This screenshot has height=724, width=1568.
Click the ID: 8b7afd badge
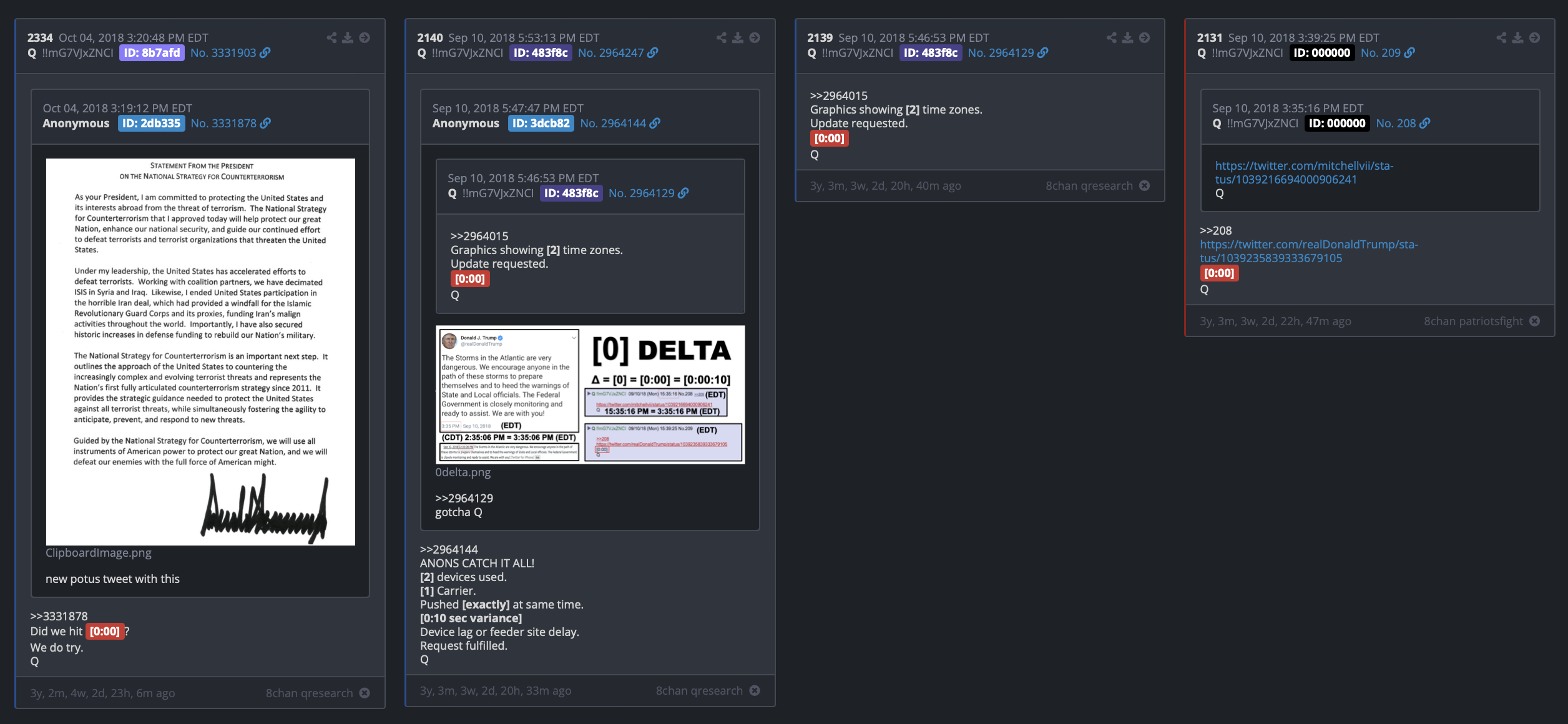pyautogui.click(x=152, y=53)
